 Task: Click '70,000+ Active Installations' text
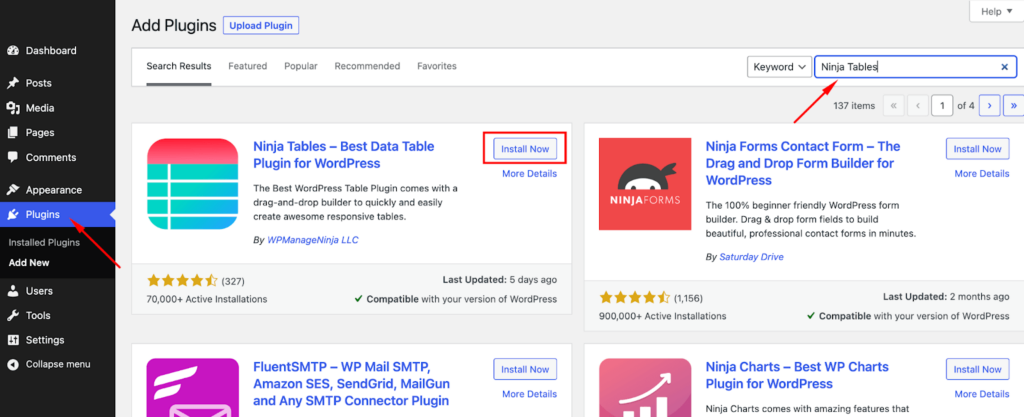(x=207, y=299)
